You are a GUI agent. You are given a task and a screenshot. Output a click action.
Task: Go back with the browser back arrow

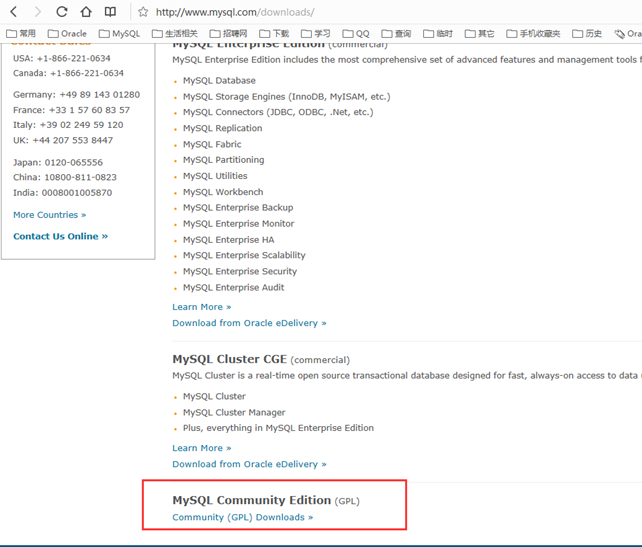click(x=14, y=12)
